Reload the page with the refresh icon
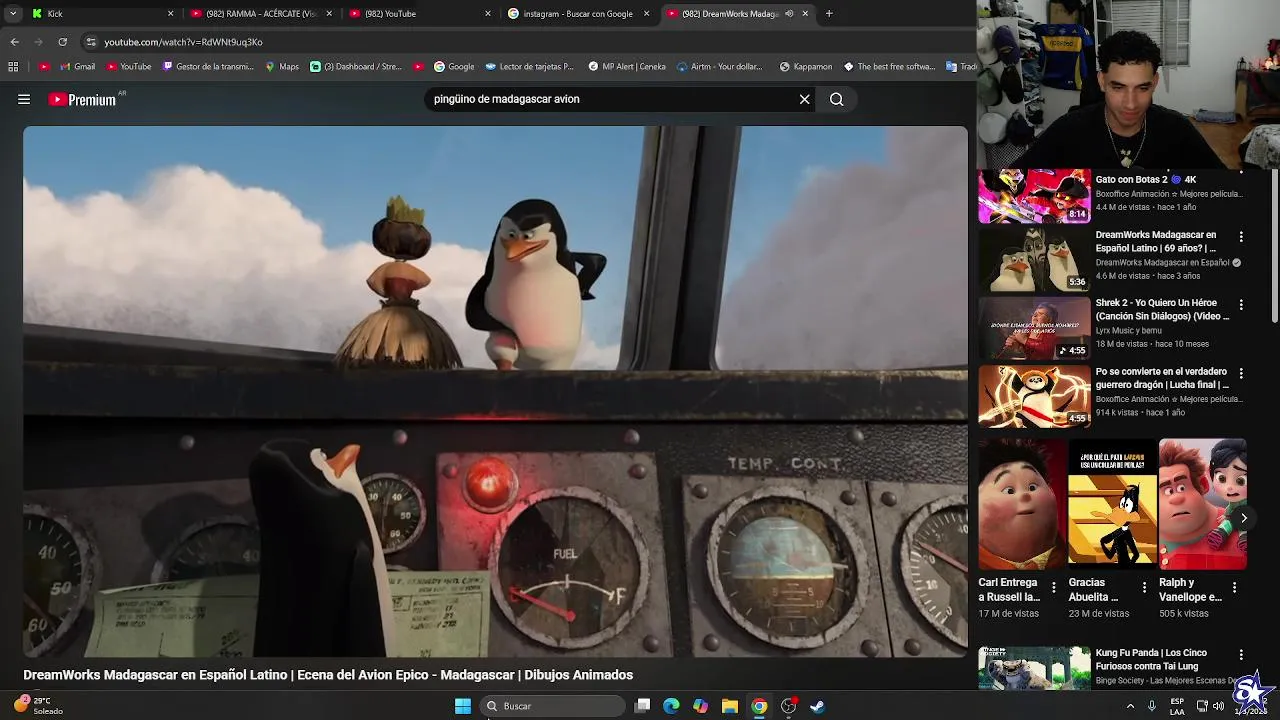Screen dimensions: 1280x720 [x=62, y=42]
